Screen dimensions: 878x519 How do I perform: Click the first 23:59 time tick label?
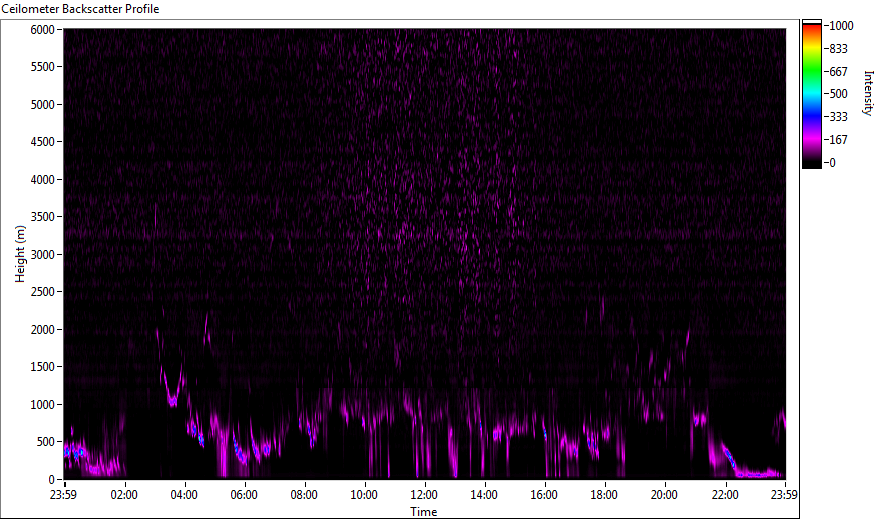click(63, 495)
